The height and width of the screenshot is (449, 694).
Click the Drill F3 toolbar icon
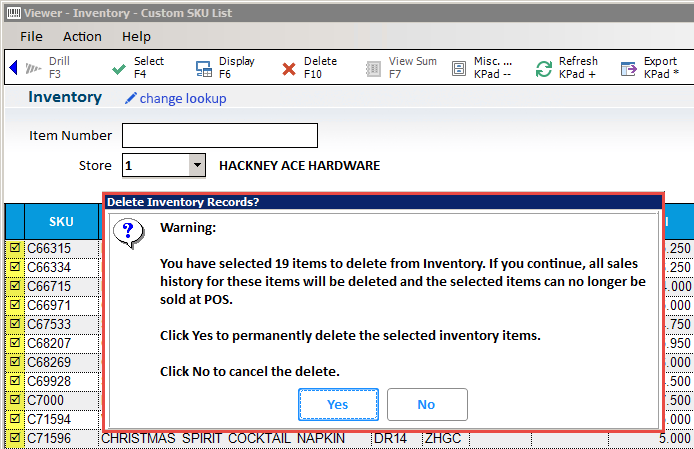tap(33, 68)
